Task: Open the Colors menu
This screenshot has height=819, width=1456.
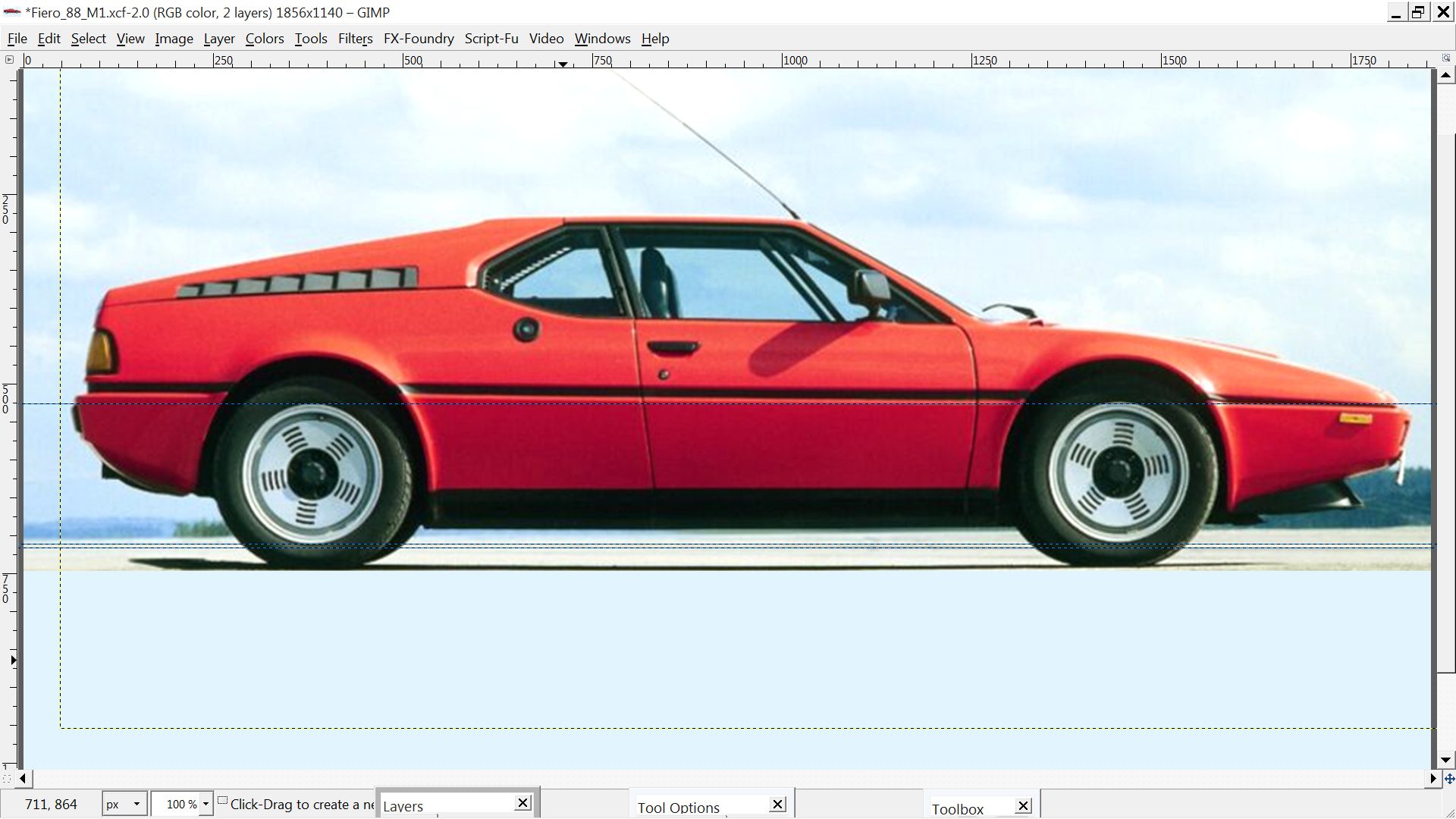Action: pos(264,39)
